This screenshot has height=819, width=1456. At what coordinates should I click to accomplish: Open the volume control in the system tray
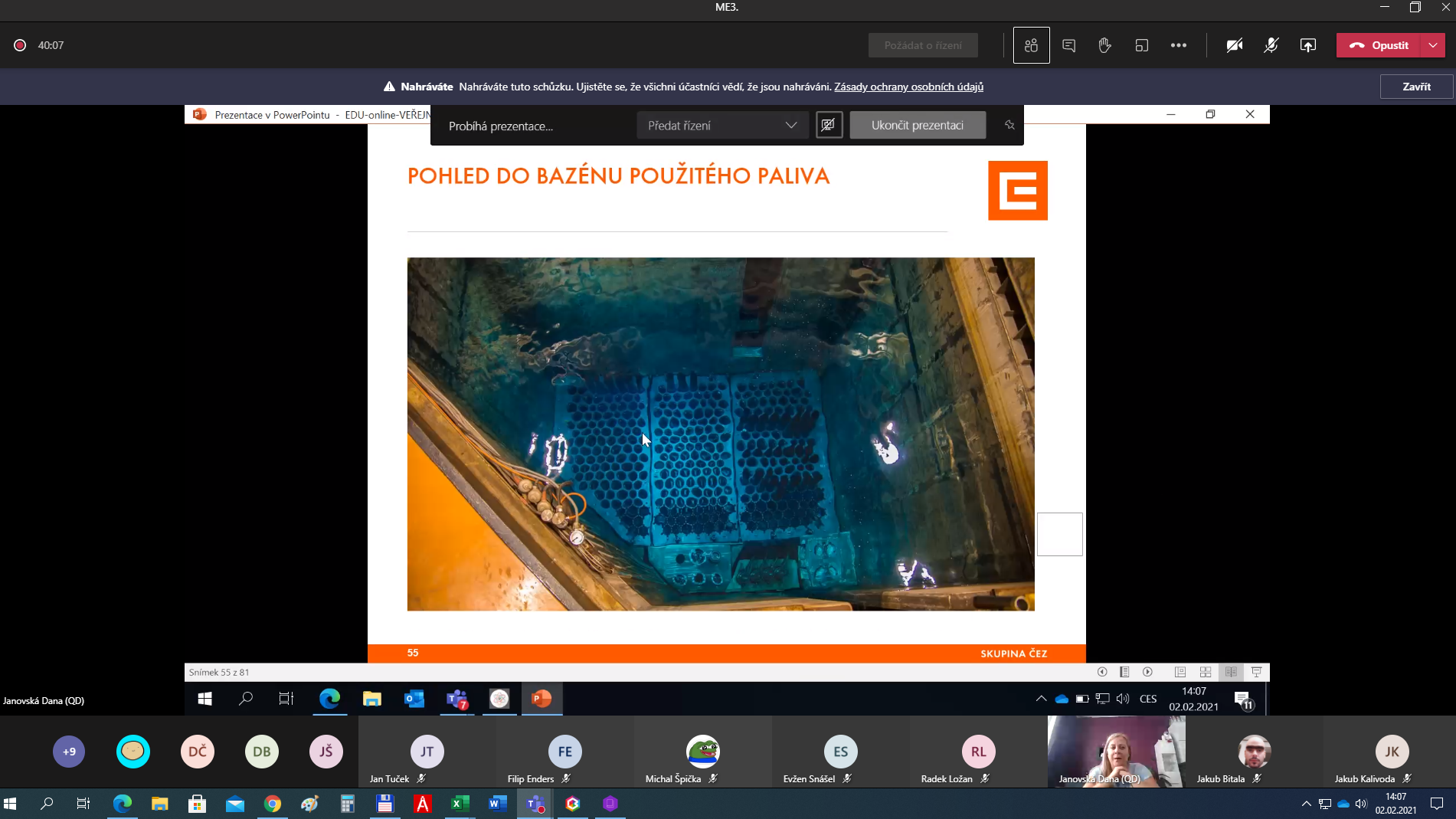coord(1361,804)
